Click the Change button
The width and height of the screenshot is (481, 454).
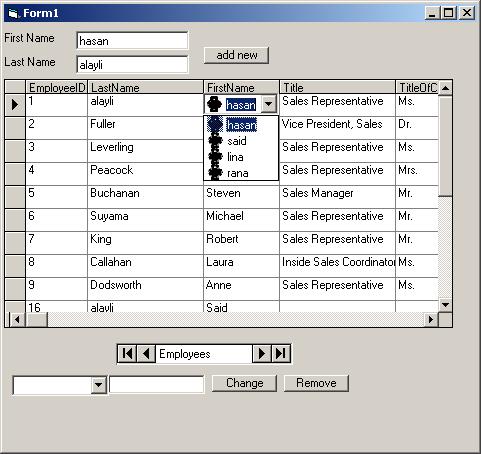244,383
